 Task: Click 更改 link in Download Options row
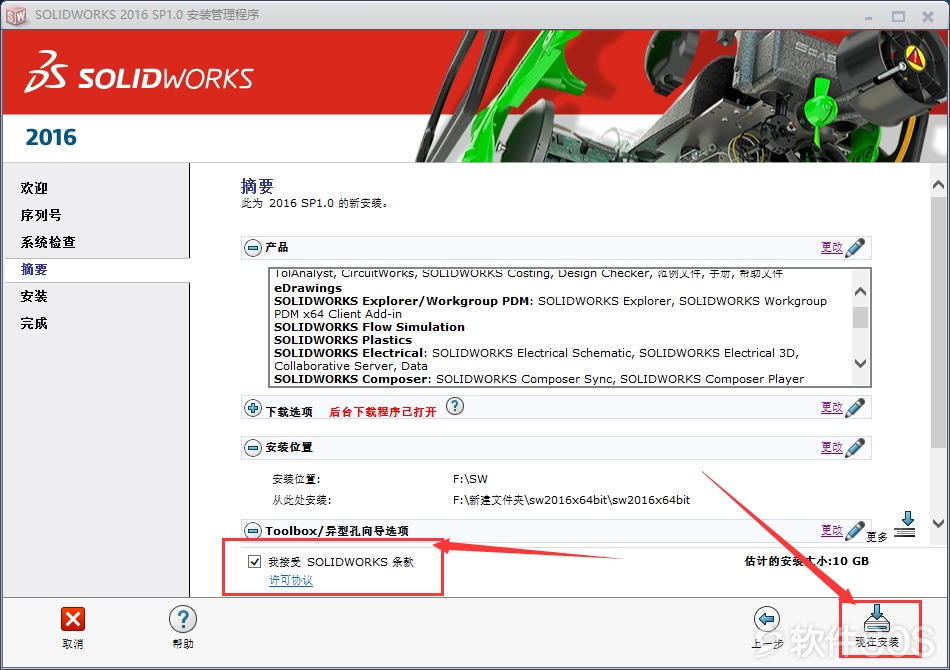click(831, 408)
